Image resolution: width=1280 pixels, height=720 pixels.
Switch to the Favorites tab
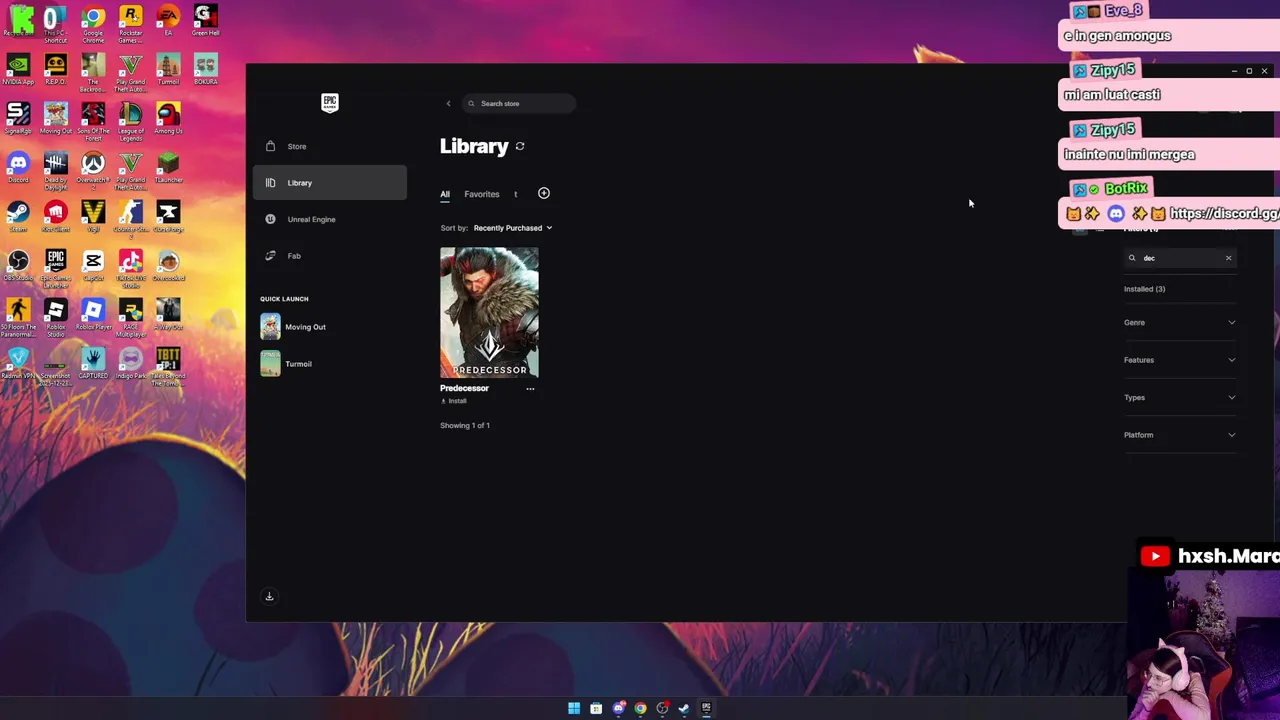pos(482,194)
